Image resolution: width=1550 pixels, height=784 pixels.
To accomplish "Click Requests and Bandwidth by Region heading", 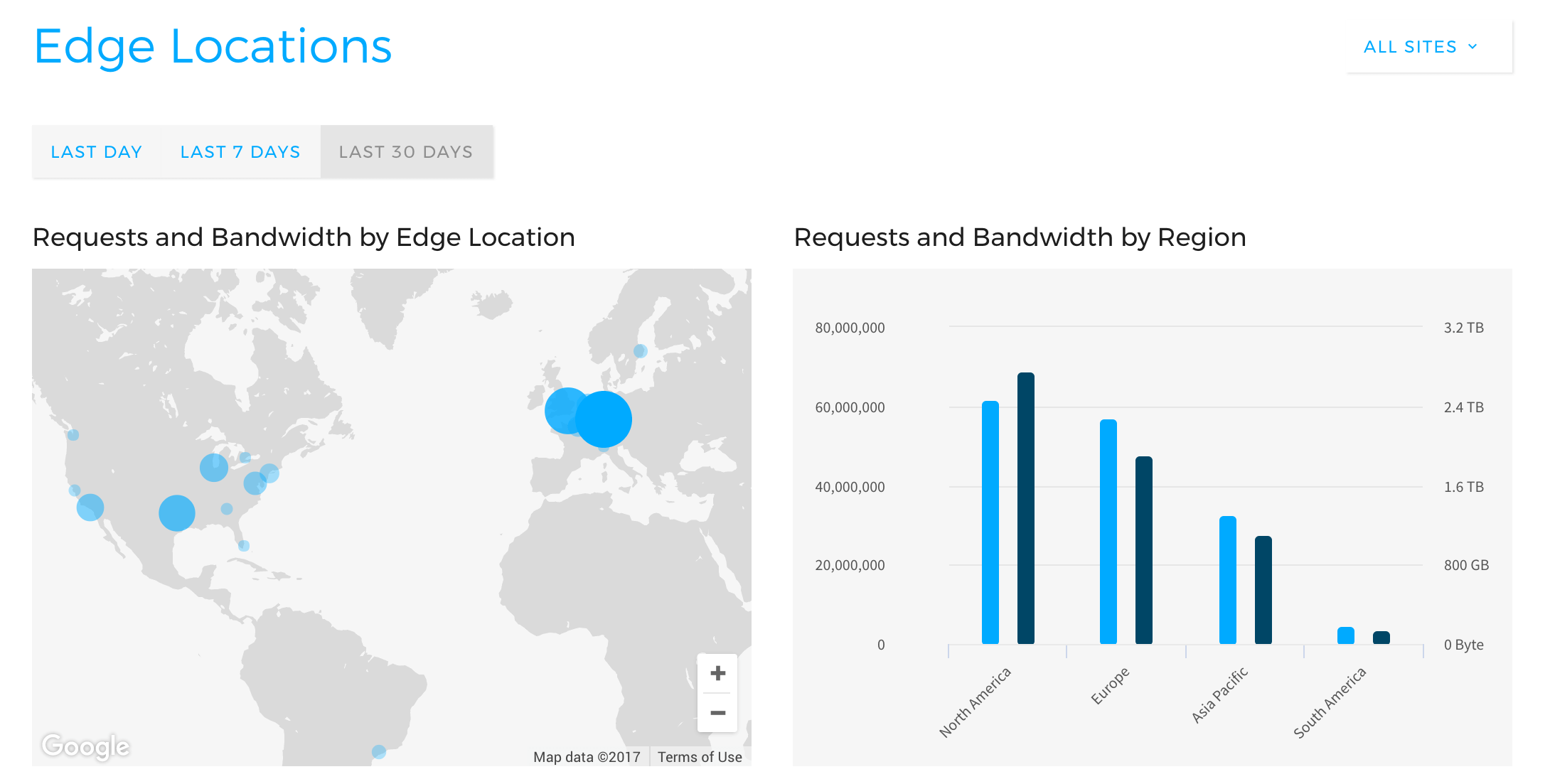I will point(1020,237).
